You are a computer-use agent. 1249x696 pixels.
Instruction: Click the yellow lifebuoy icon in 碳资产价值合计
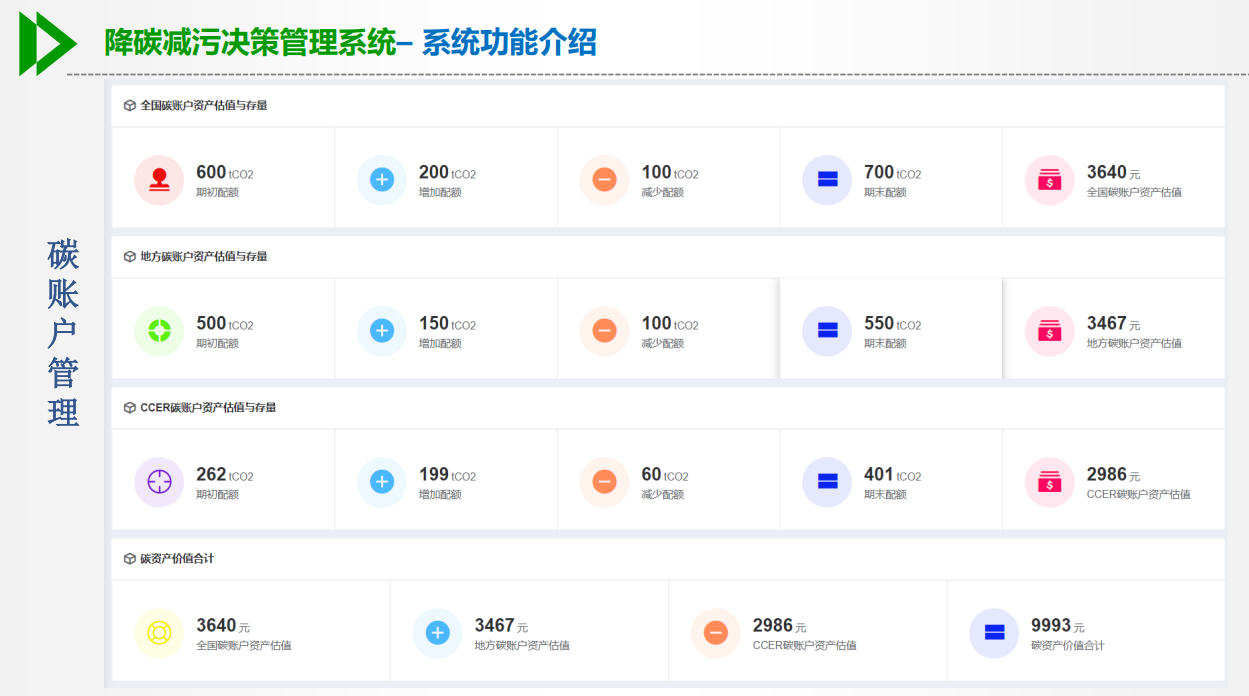click(x=159, y=633)
